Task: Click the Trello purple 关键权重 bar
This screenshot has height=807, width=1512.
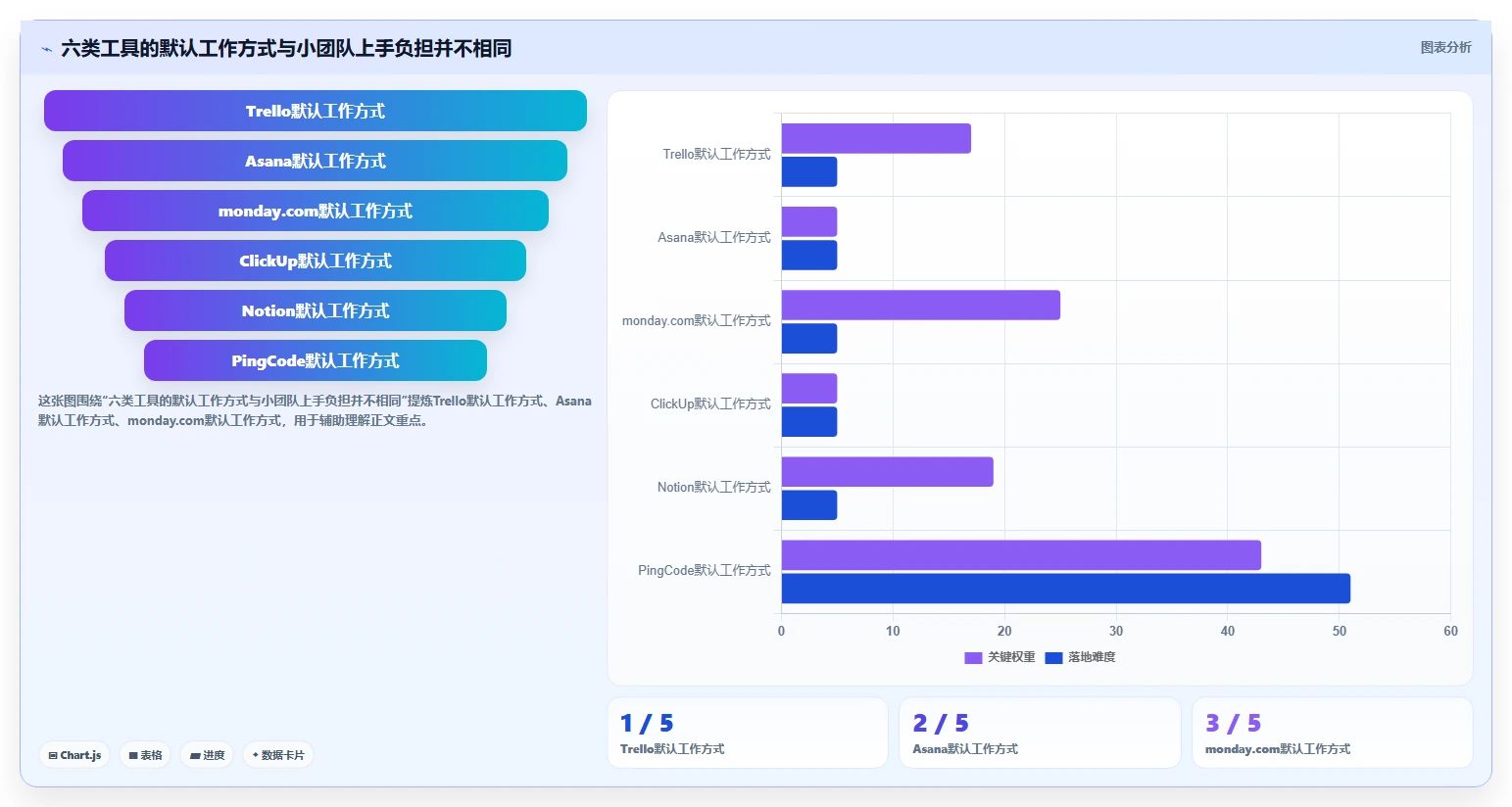Action: coord(876,138)
